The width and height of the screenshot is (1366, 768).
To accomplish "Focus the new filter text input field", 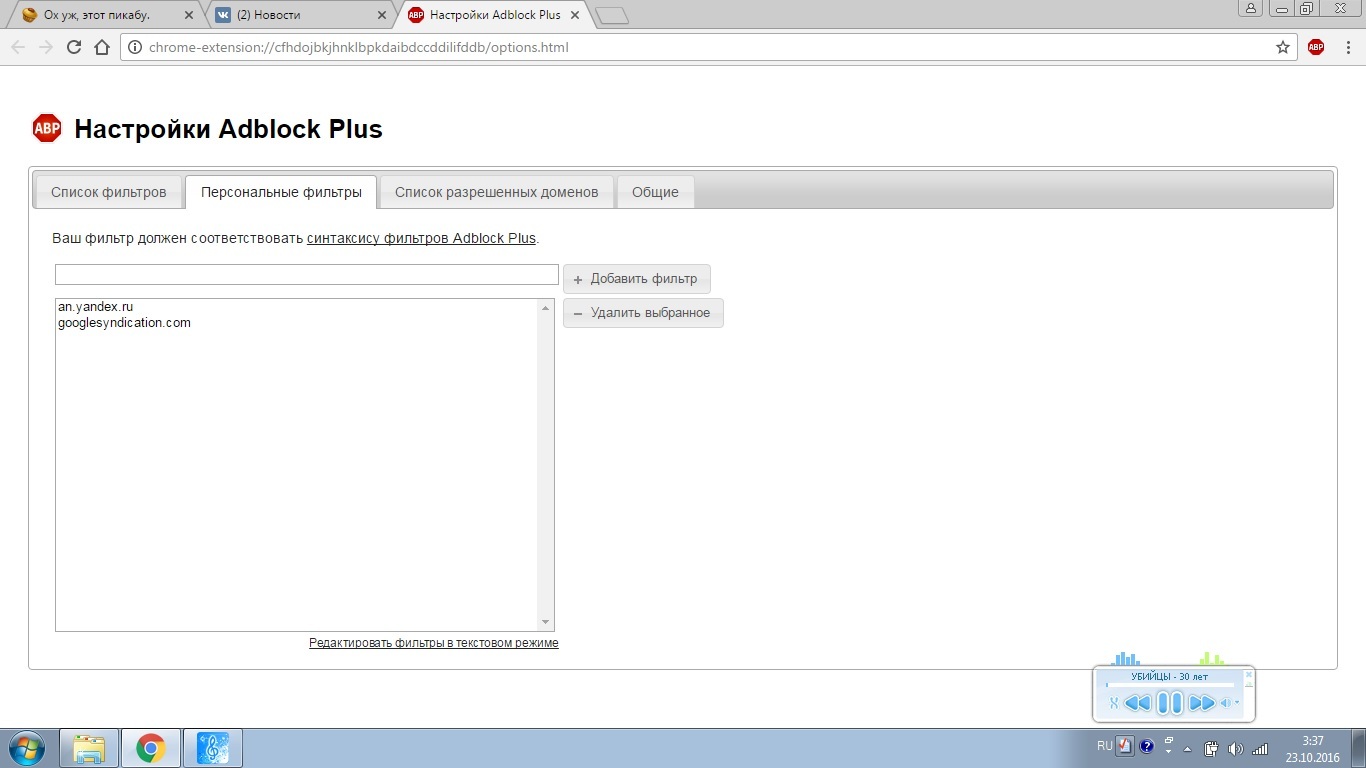I will tap(306, 274).
